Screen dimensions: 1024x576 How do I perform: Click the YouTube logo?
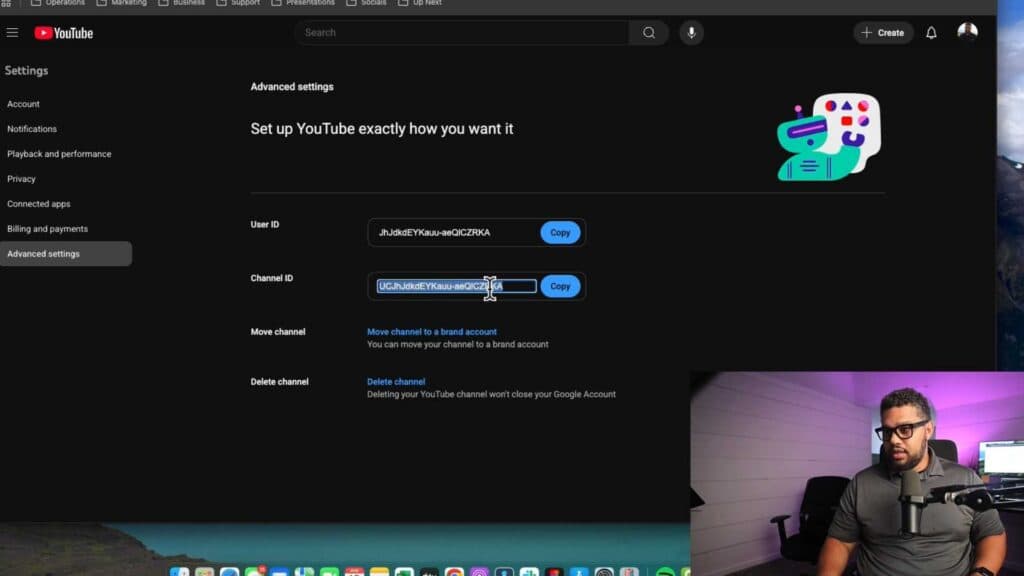[63, 33]
